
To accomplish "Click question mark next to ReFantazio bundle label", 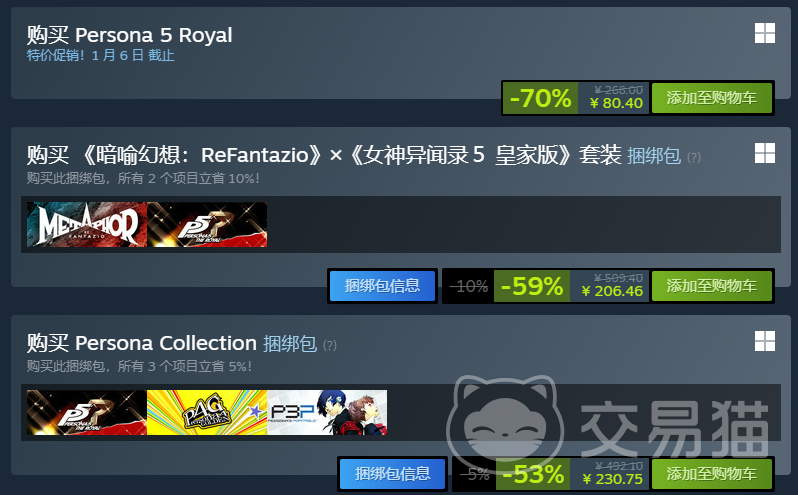I will tap(694, 157).
